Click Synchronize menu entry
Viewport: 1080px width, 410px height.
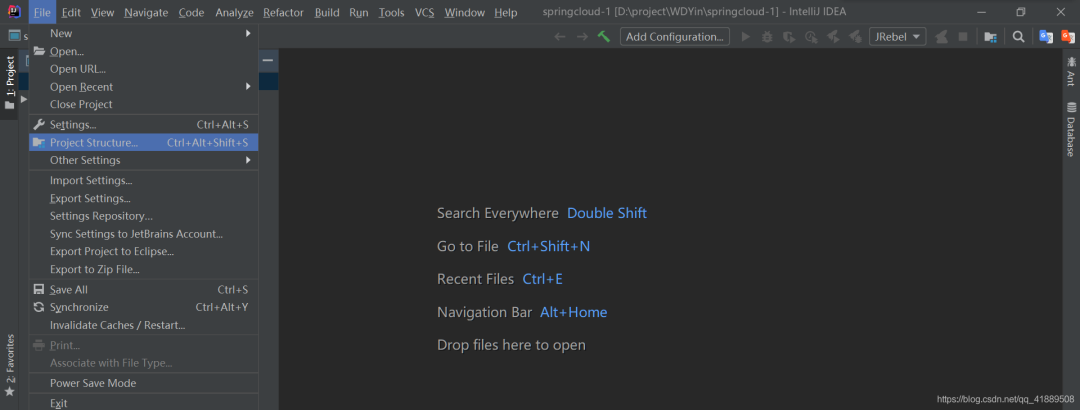pyautogui.click(x=143, y=307)
